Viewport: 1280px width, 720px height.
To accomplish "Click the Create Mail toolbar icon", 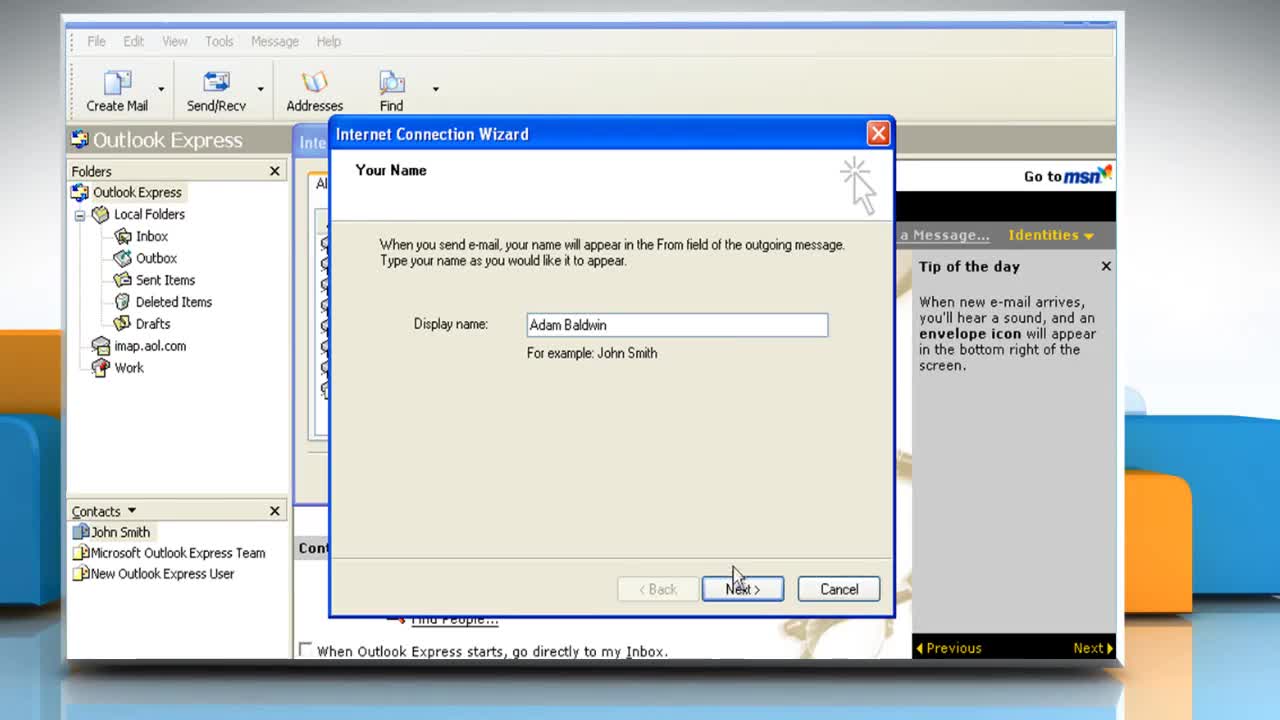I will (x=117, y=82).
